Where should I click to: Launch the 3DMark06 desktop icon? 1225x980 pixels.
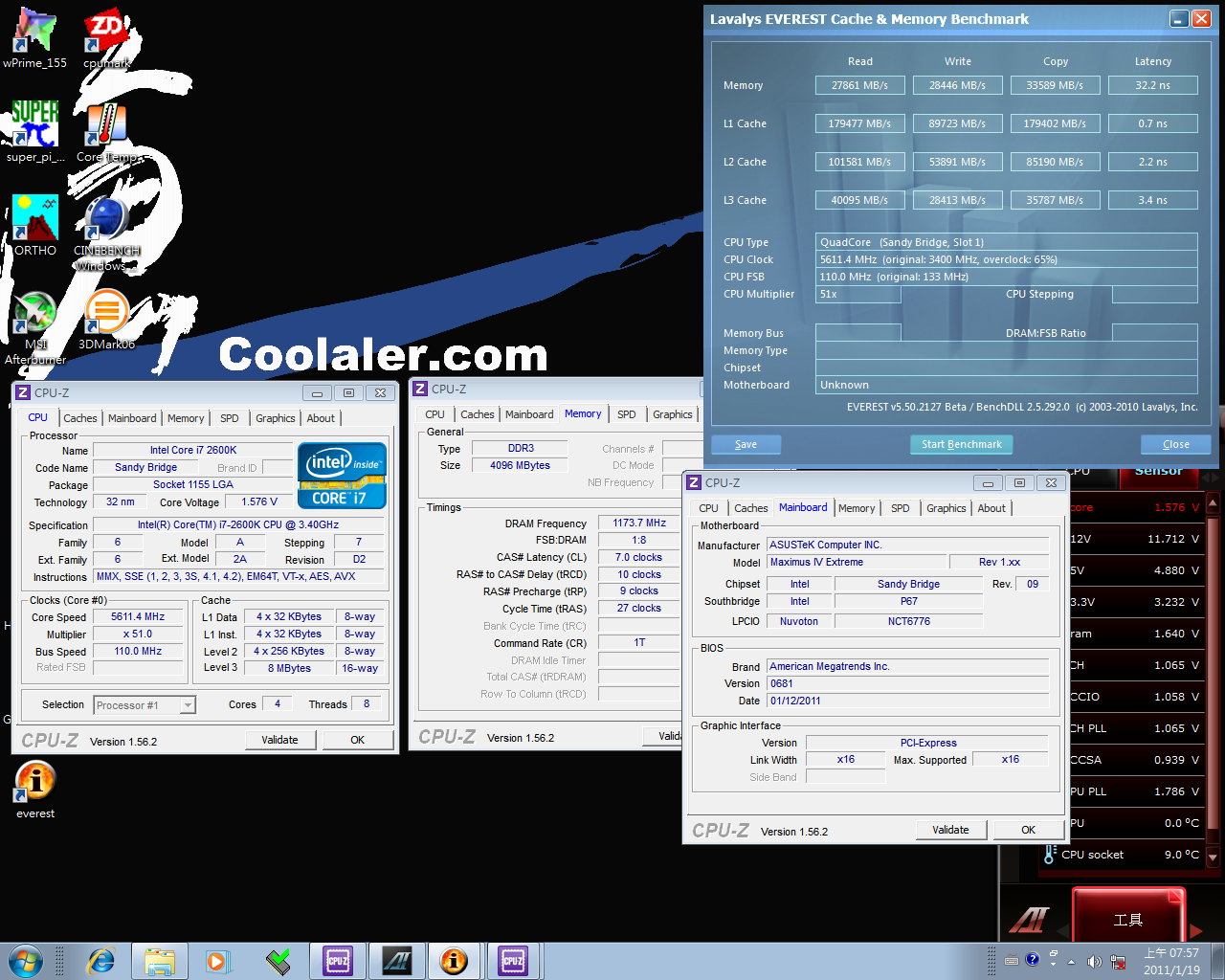tap(106, 319)
